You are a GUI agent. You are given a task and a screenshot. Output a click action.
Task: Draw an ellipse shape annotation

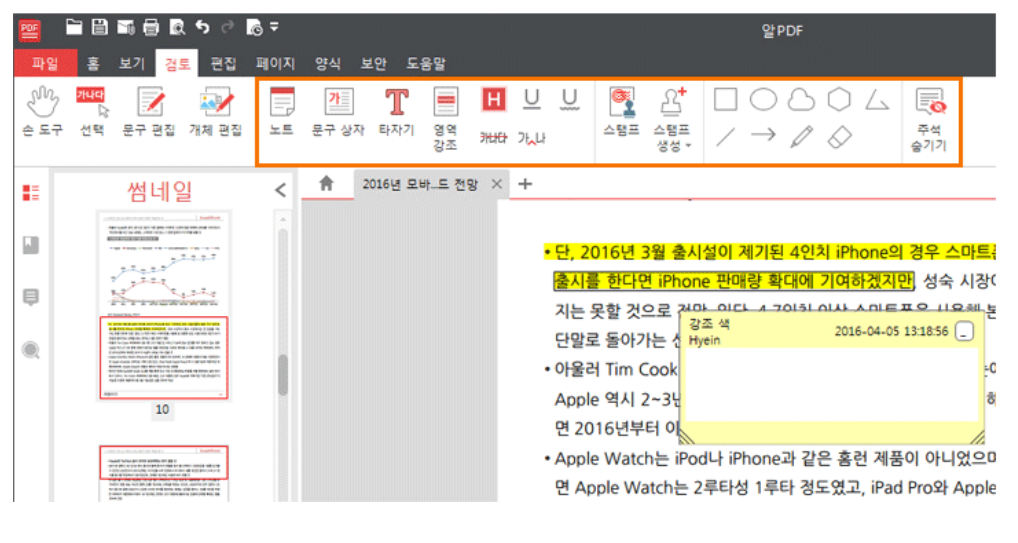tap(764, 99)
